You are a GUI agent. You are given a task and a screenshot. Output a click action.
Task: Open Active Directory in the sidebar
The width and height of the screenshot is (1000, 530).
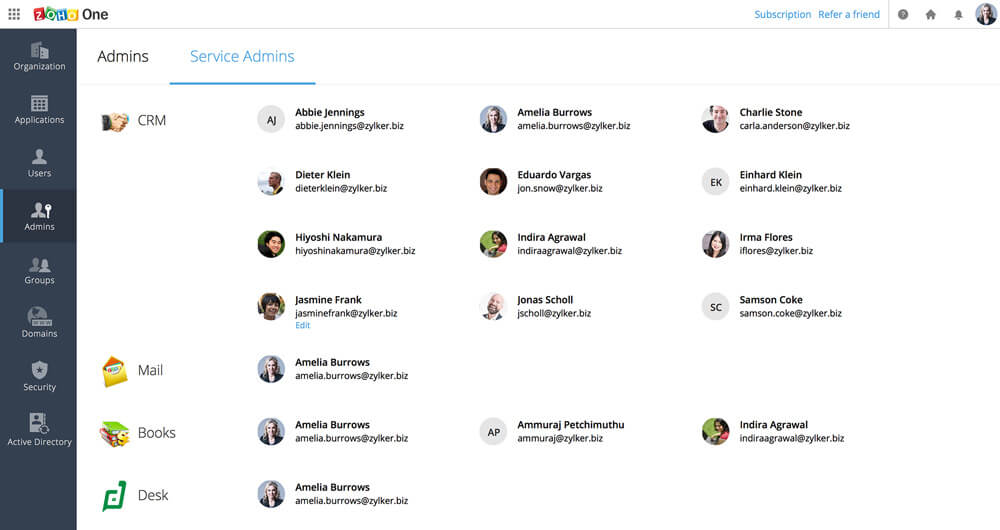[x=39, y=430]
